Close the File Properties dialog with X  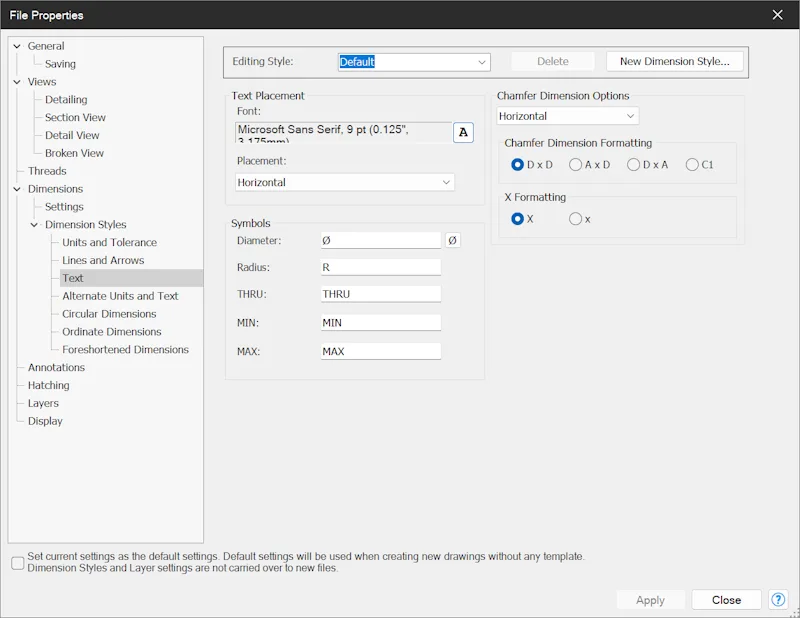778,15
